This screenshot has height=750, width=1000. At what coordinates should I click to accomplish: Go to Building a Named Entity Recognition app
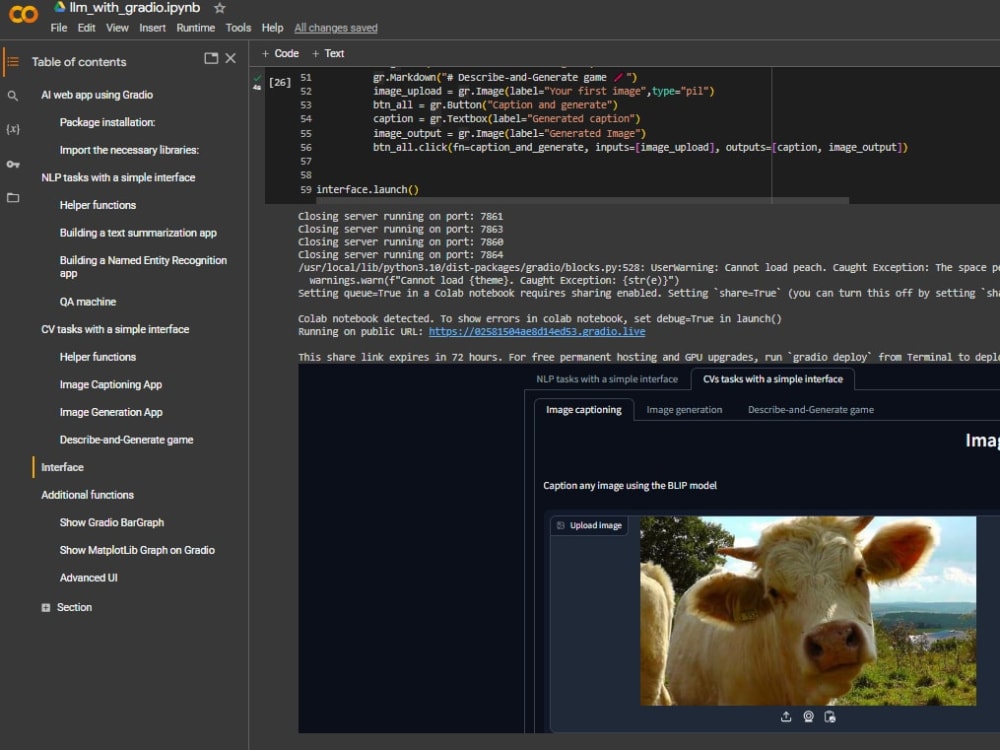click(143, 267)
